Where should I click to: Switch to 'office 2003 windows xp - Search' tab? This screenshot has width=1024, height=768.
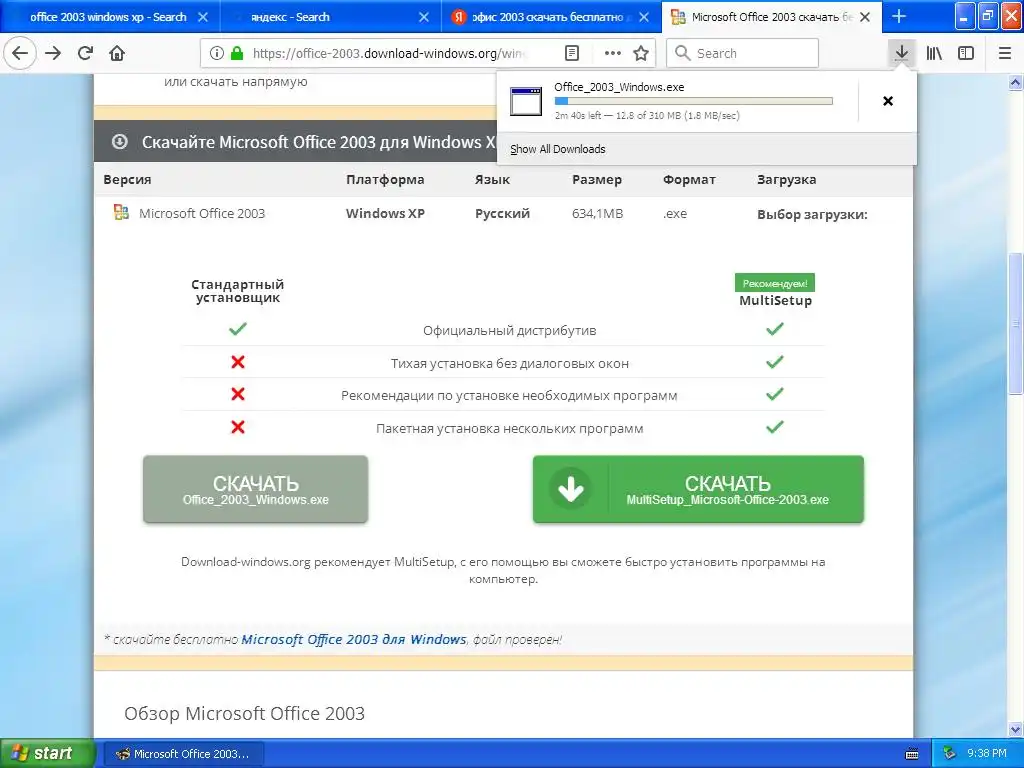tap(108, 17)
